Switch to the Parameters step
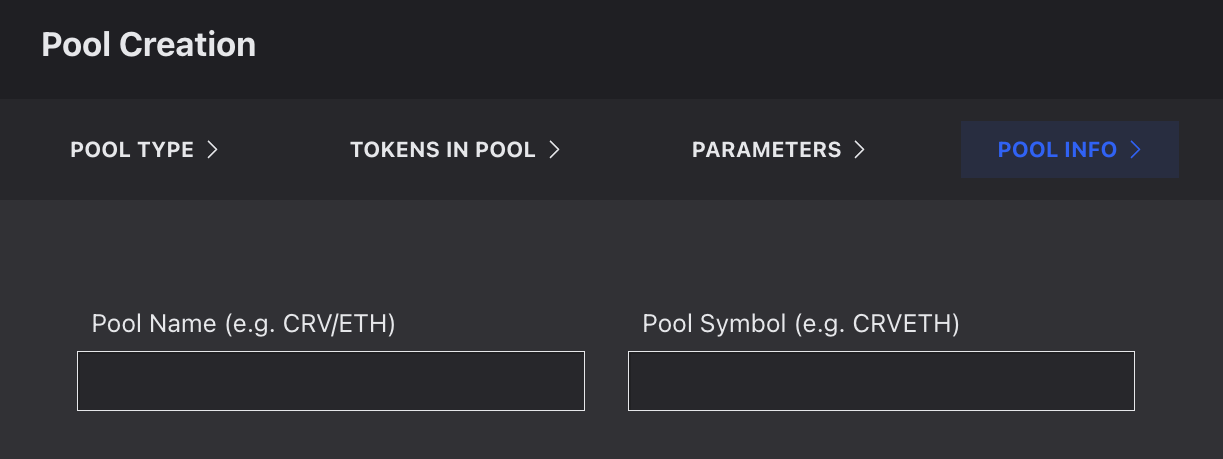 click(777, 150)
